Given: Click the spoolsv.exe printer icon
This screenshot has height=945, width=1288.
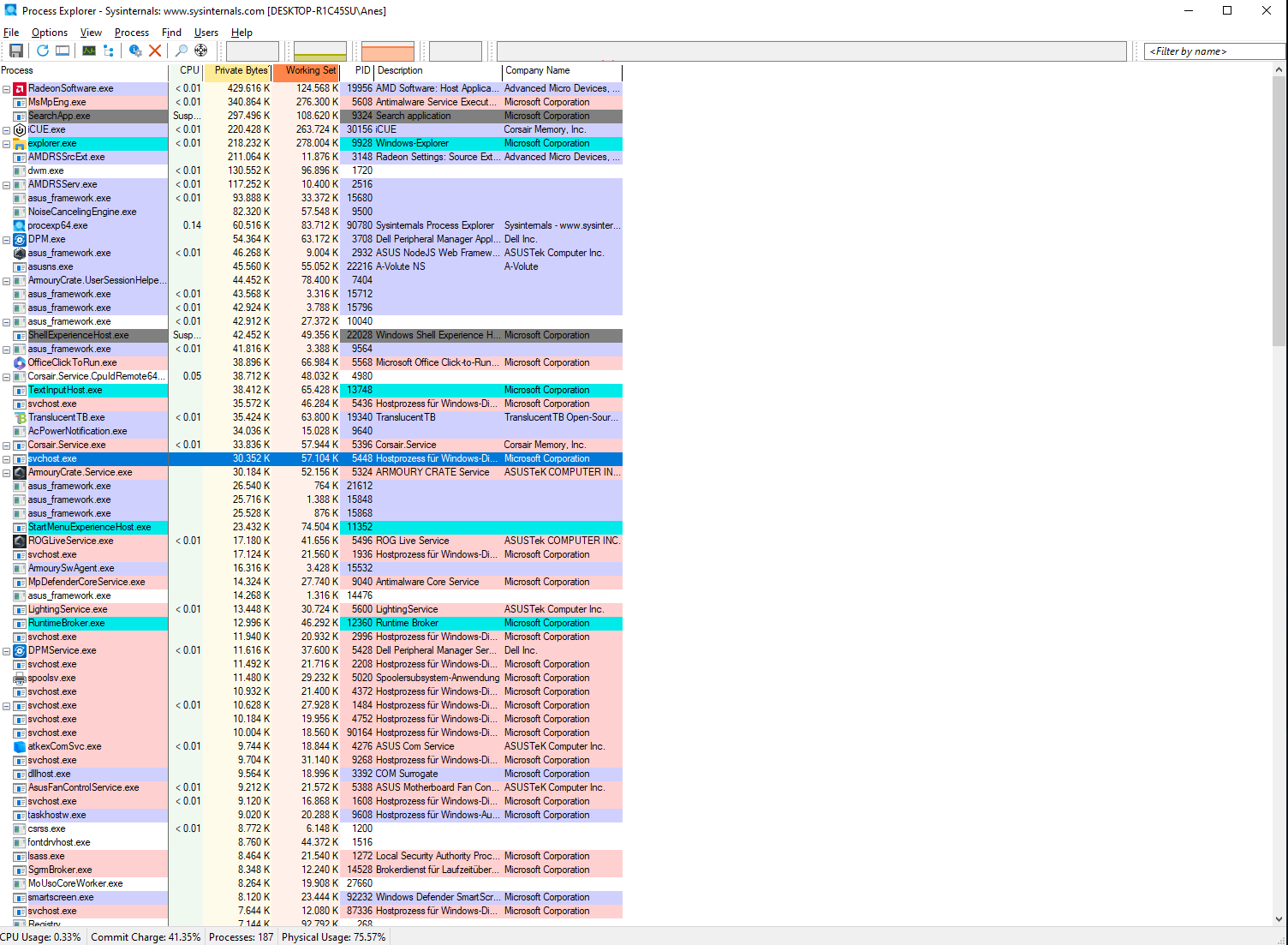Looking at the screenshot, I should click(20, 678).
